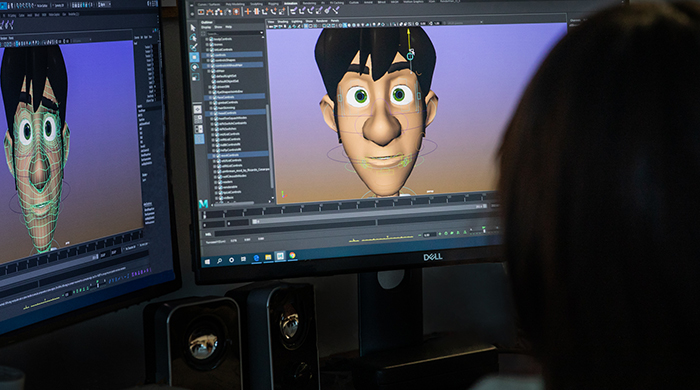Screen dimensions: 700x390
Task: Click the Scale Constraint shelf icon
Action: pyautogui.click(x=319, y=11)
